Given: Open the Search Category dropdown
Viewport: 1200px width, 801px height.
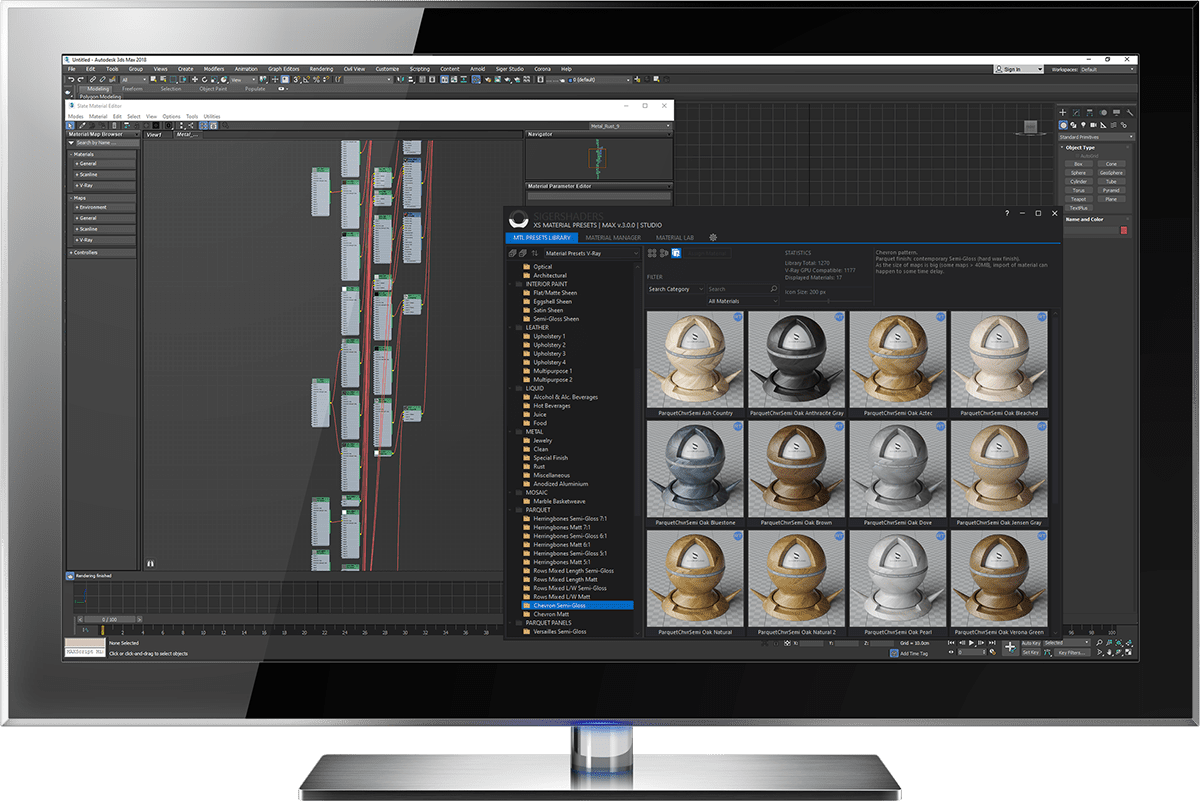Looking at the screenshot, I should point(675,289).
